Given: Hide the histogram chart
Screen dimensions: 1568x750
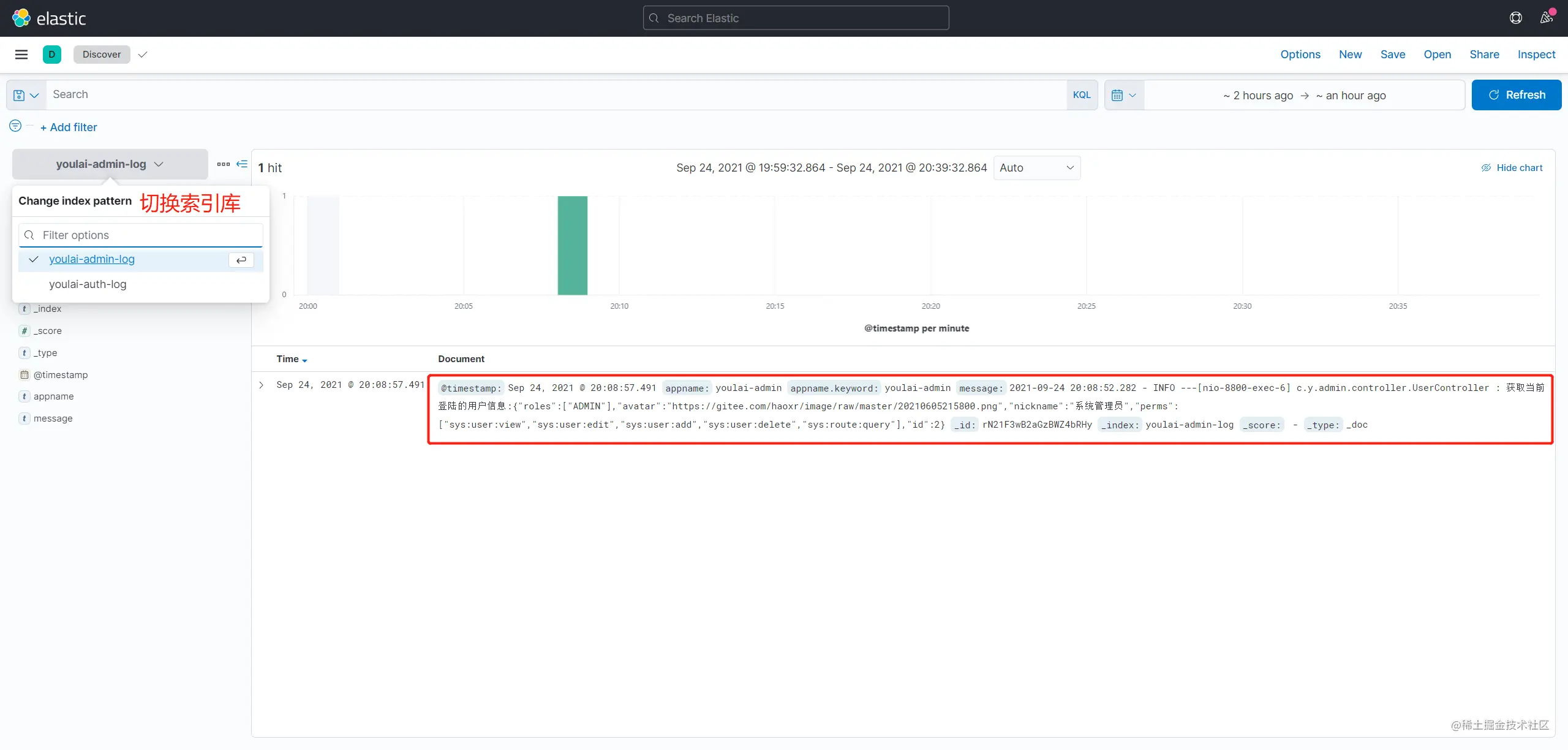Looking at the screenshot, I should (1512, 168).
